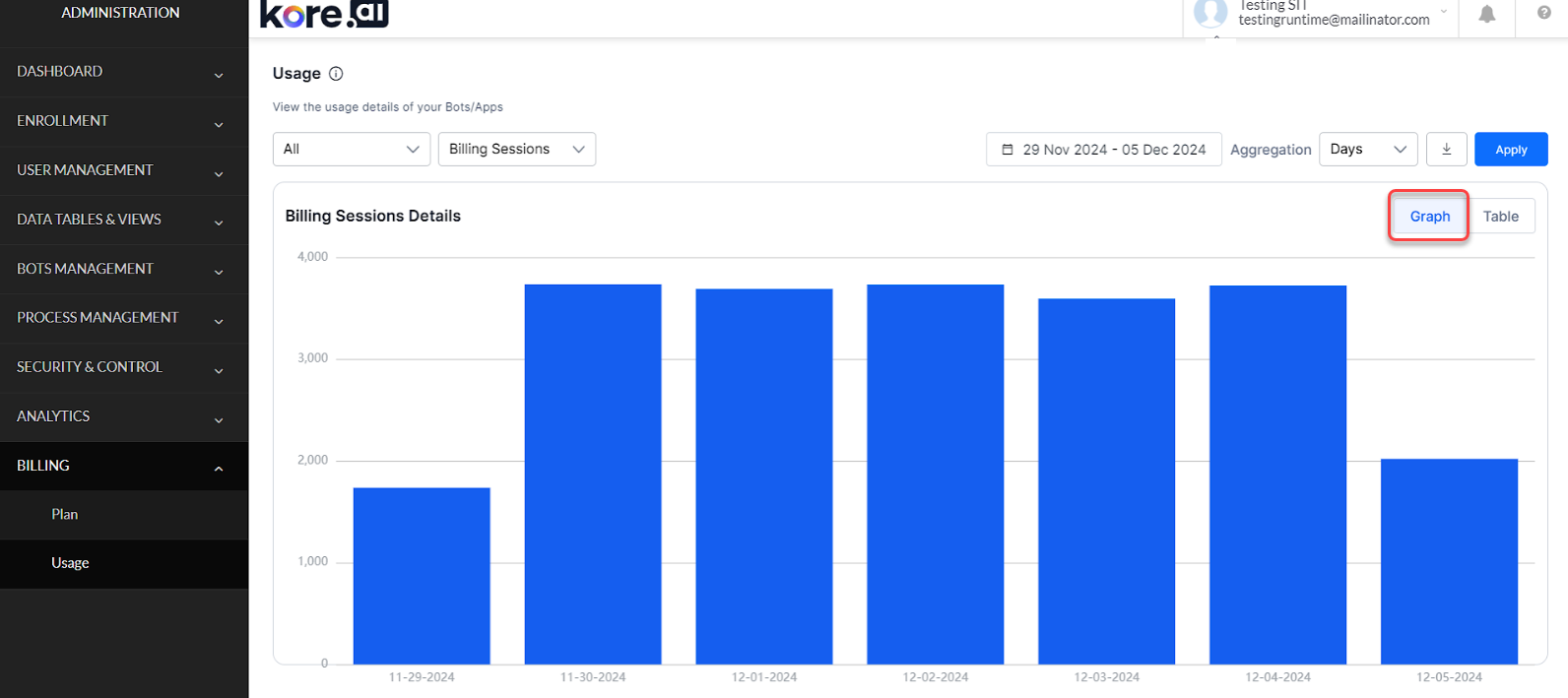Switch to Graph view
This screenshot has width=1568, height=698.
tap(1429, 217)
